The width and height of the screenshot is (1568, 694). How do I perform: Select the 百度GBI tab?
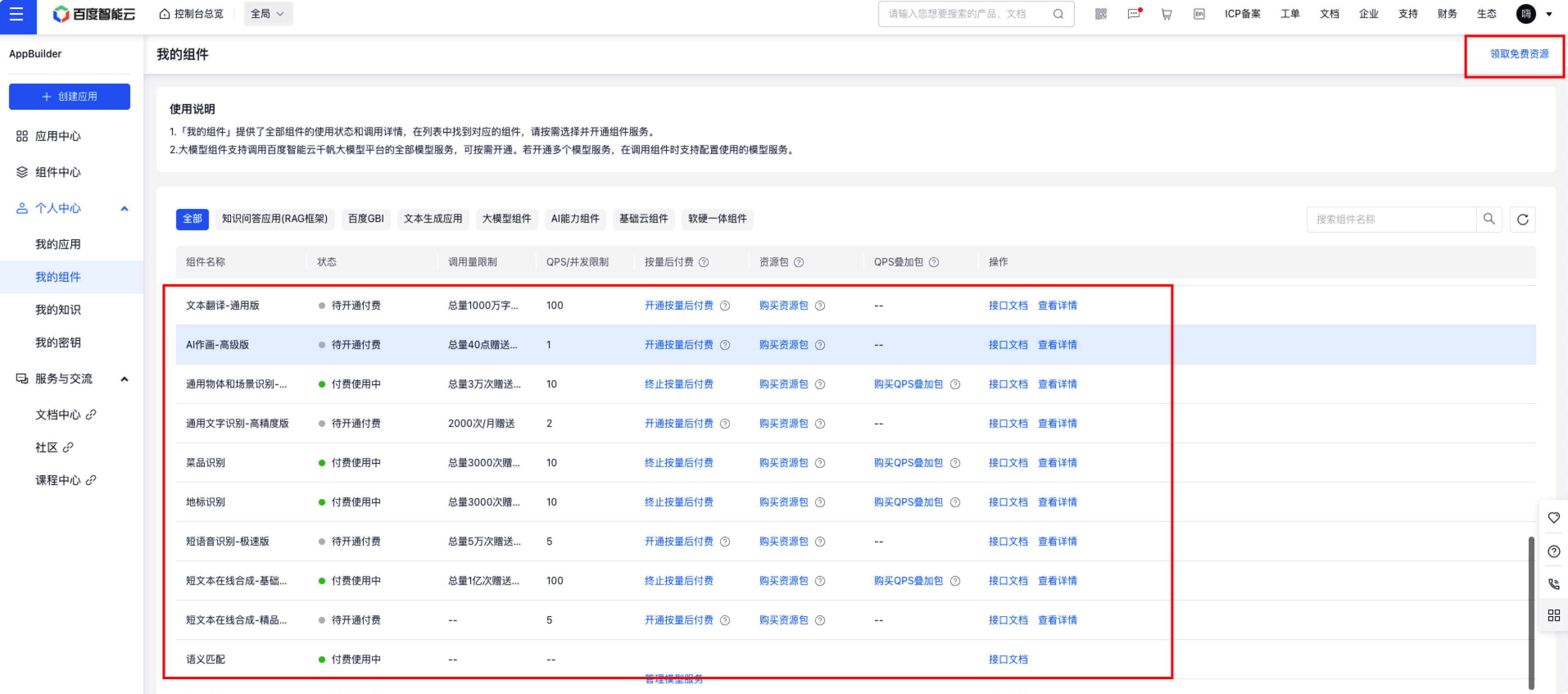365,219
